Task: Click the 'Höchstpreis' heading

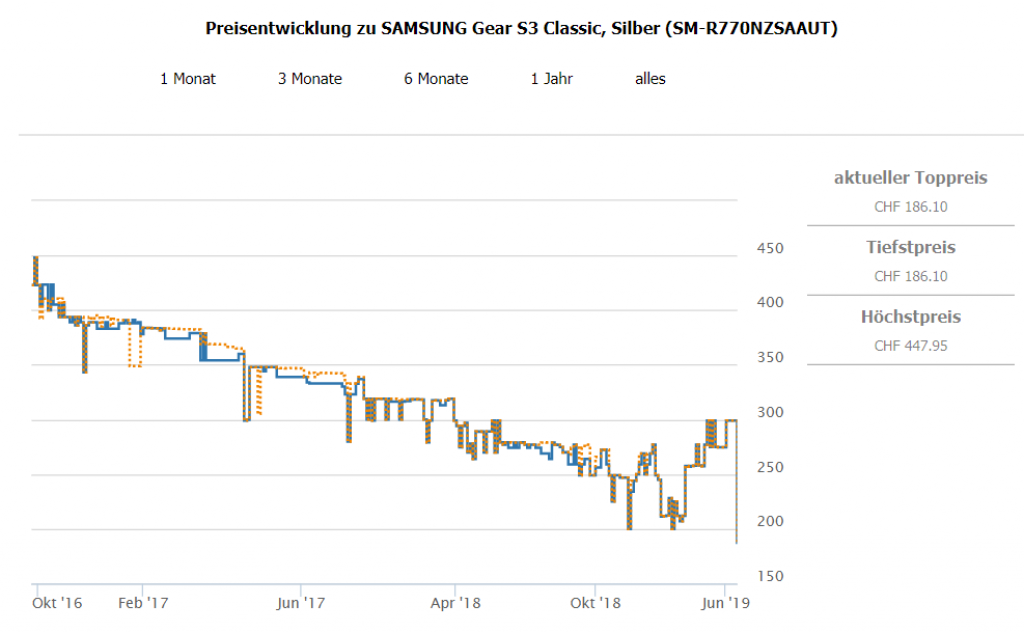Action: (x=910, y=317)
